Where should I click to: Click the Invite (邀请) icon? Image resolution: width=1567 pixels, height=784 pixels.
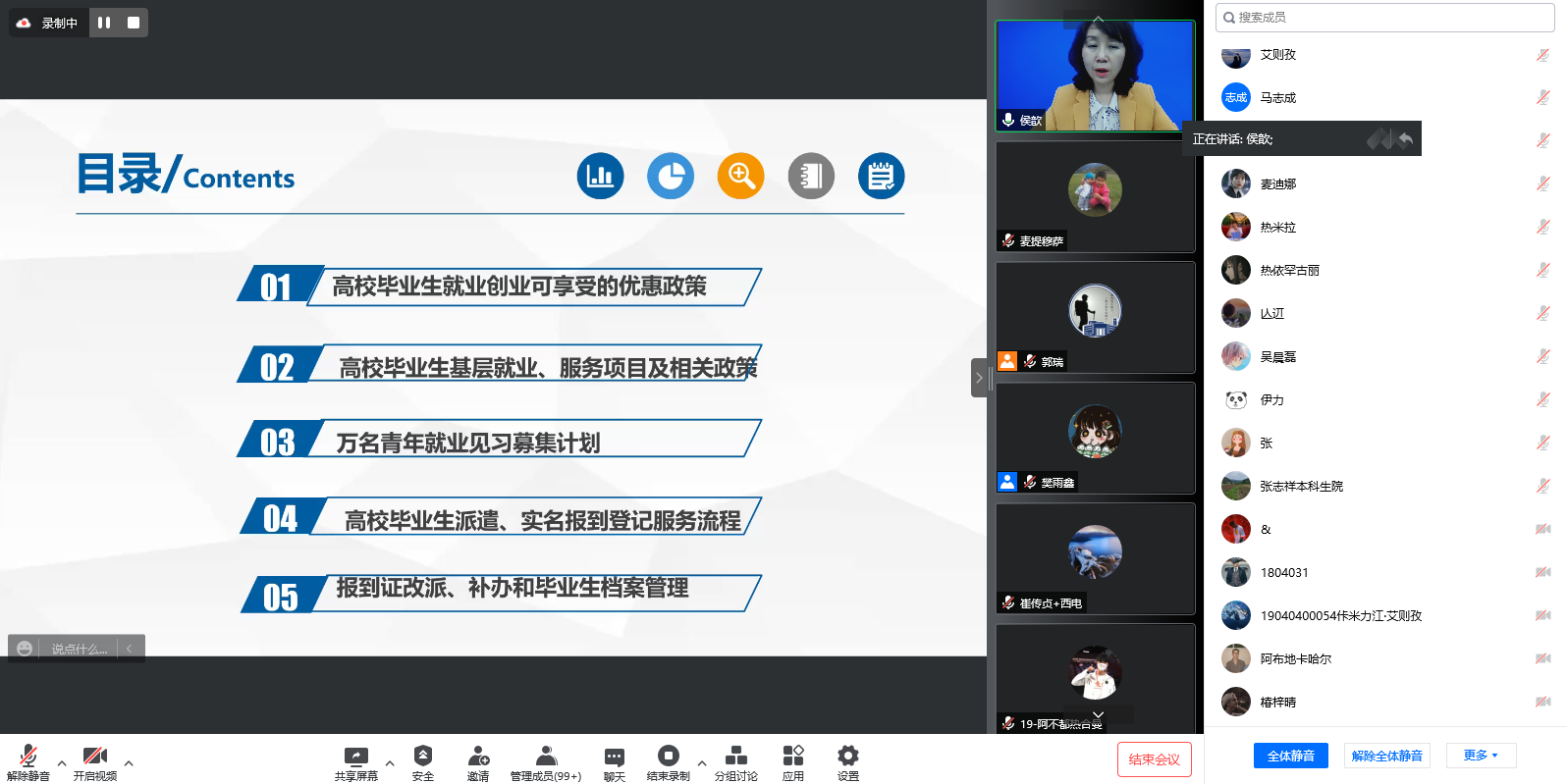(x=478, y=757)
